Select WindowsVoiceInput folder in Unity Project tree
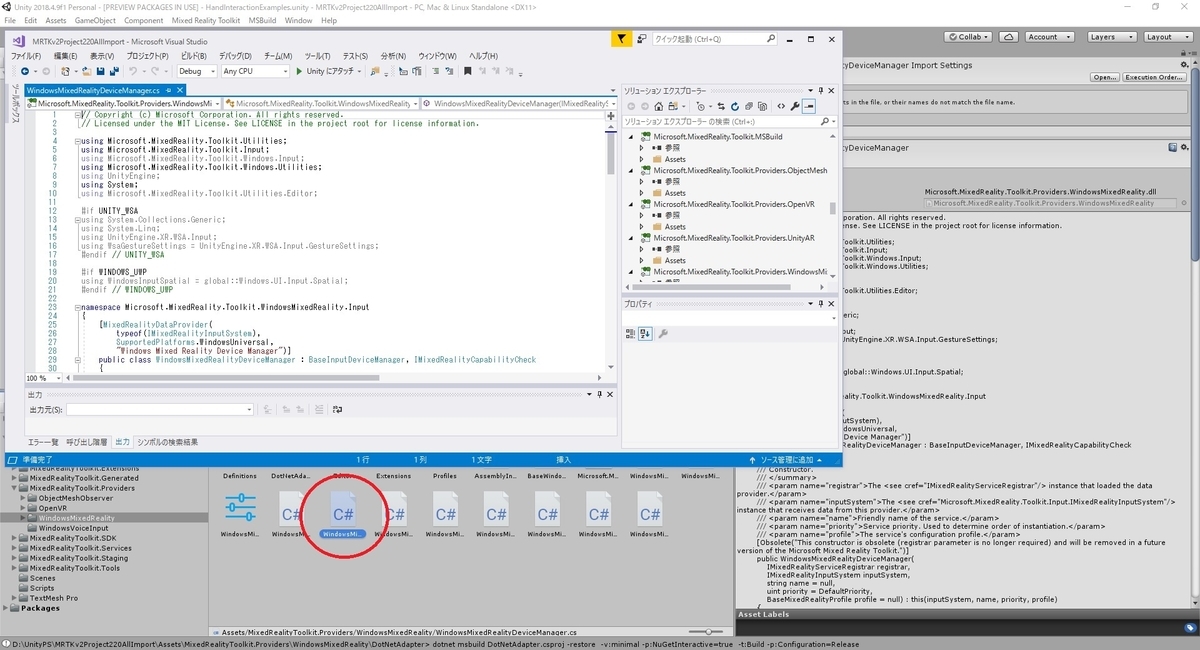This screenshot has width=1200, height=650. tap(75, 528)
